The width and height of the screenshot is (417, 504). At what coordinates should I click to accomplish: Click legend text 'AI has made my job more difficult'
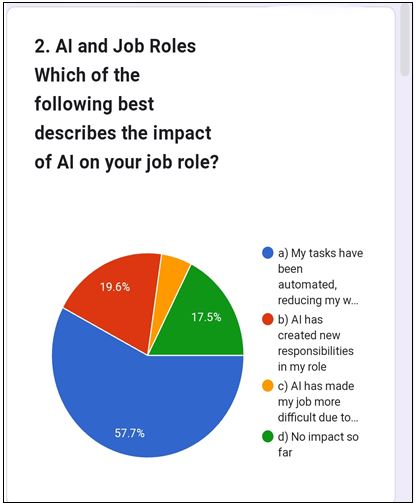pyautogui.click(x=318, y=402)
